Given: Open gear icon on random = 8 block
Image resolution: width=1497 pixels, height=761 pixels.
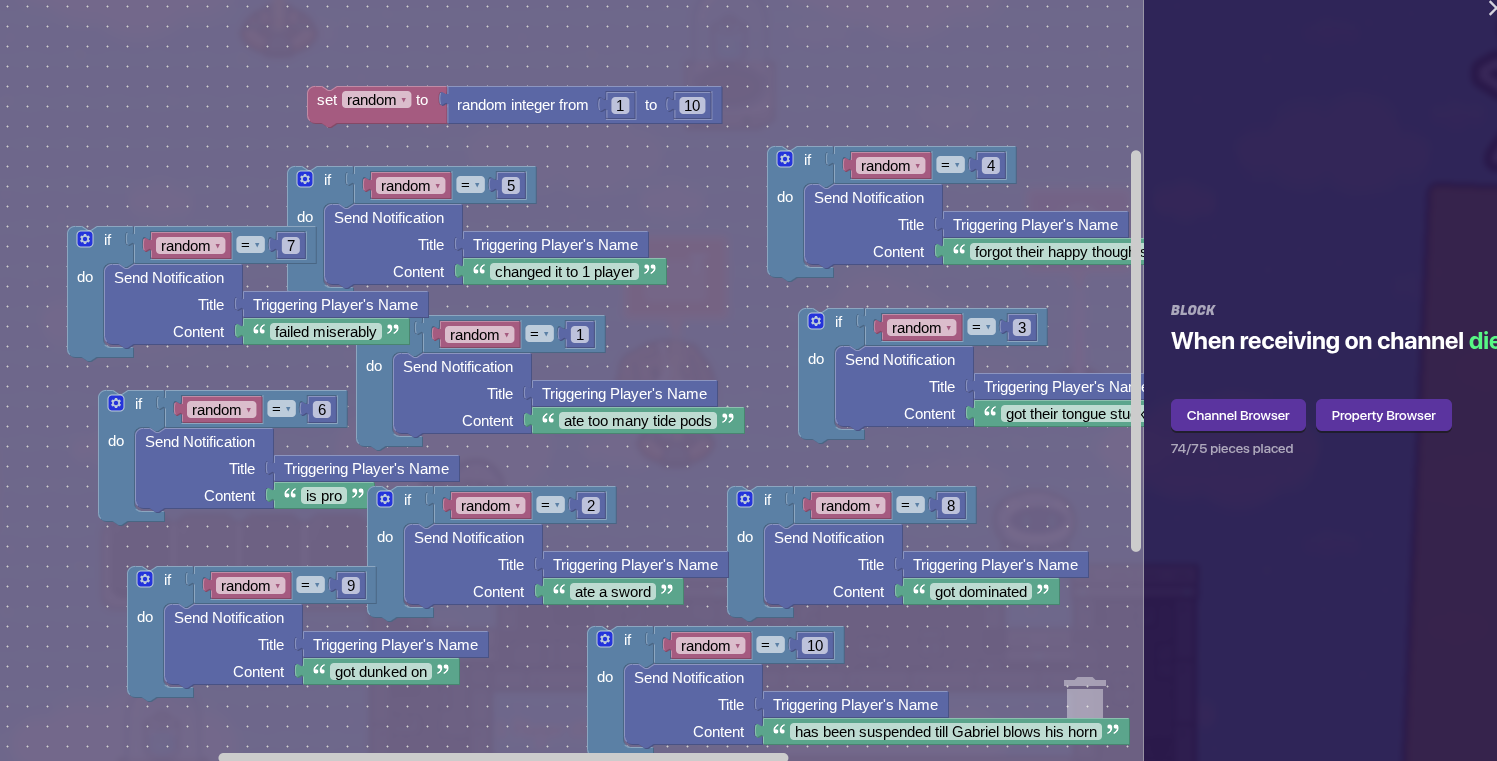Looking at the screenshot, I should click(745, 500).
